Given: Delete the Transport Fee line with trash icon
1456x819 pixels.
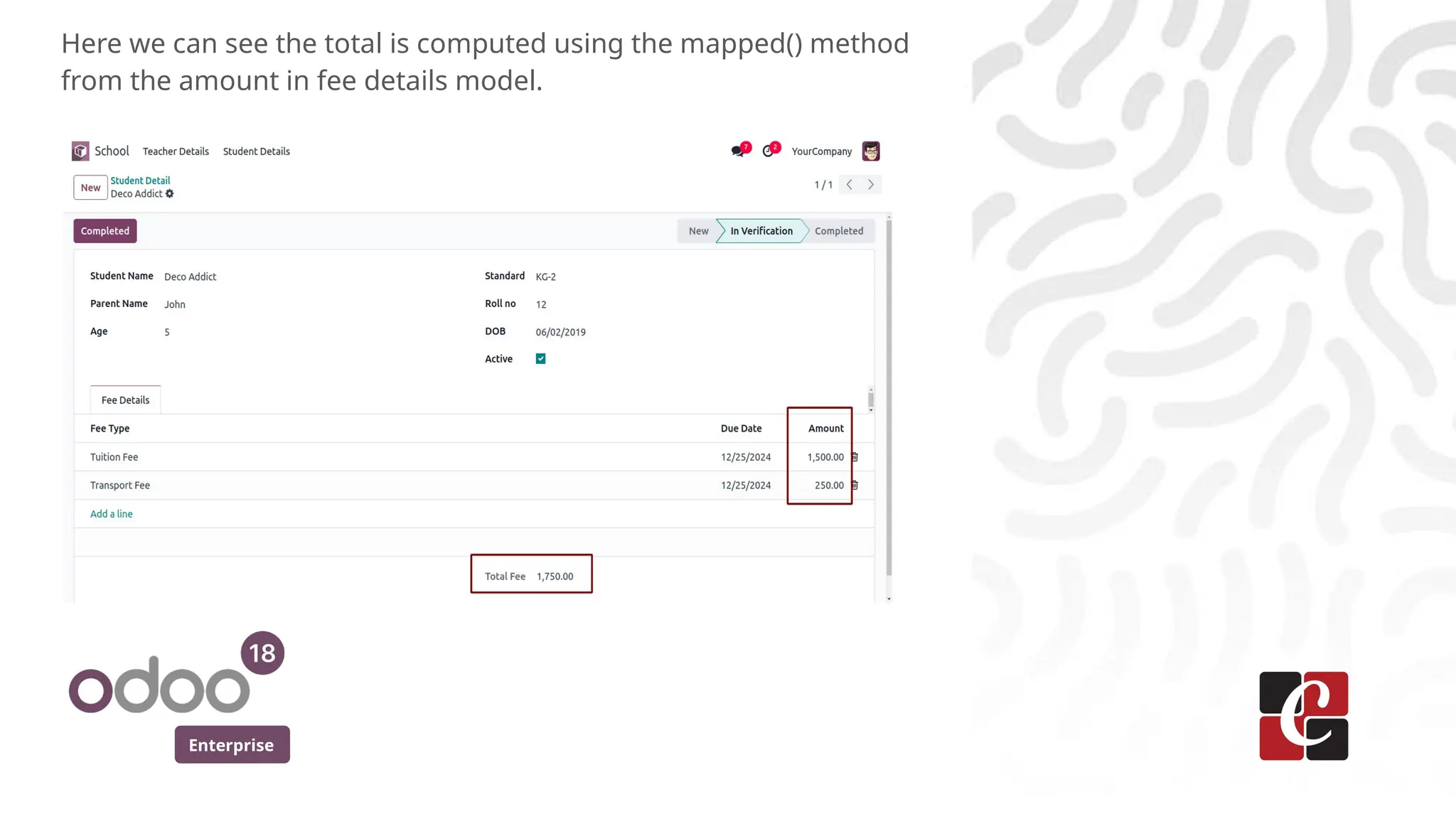Looking at the screenshot, I should click(x=855, y=486).
